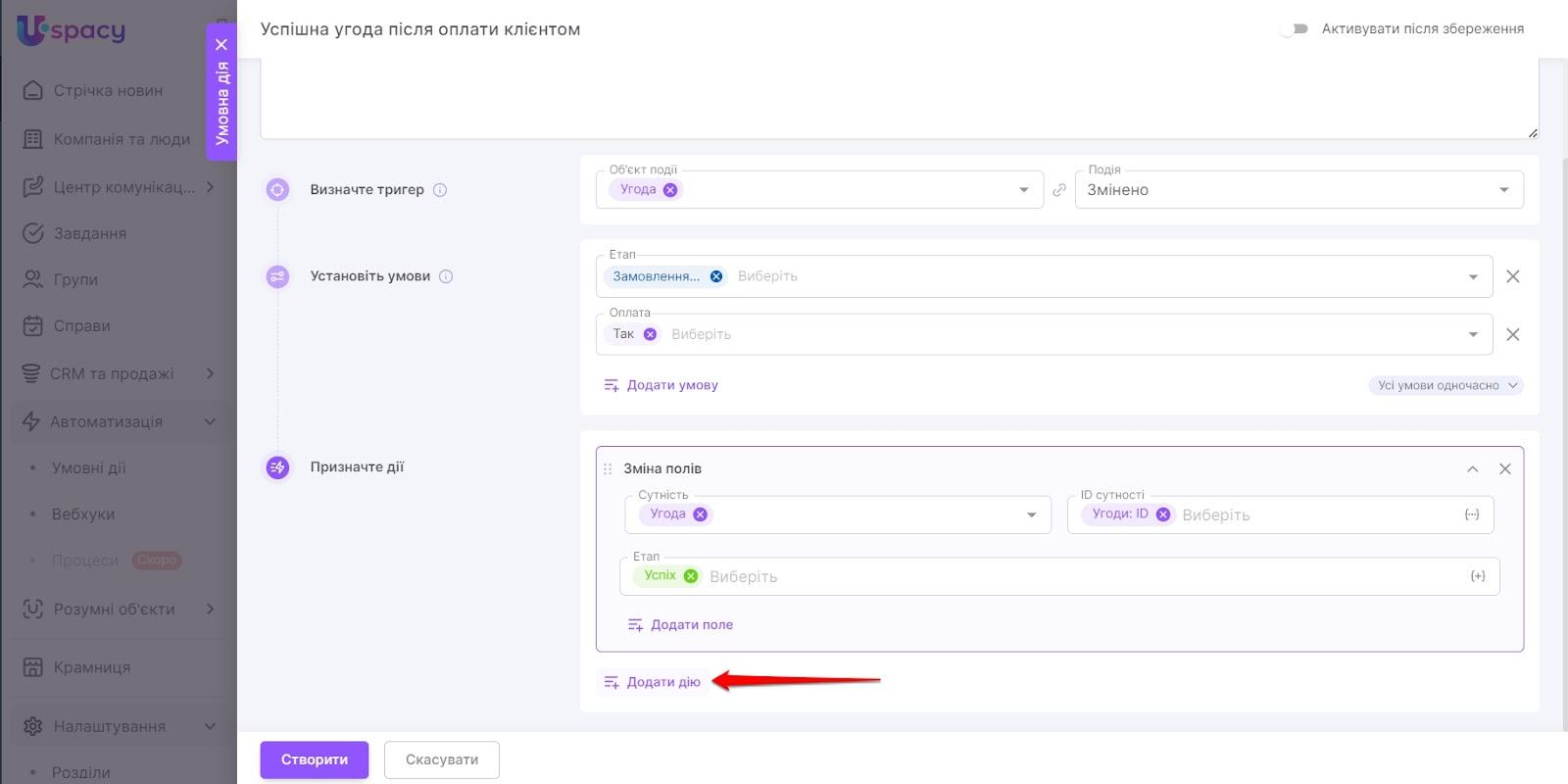The height and width of the screenshot is (784, 1568).
Task: Remove the Угода tag from Об'єкт події
Action: point(670,190)
